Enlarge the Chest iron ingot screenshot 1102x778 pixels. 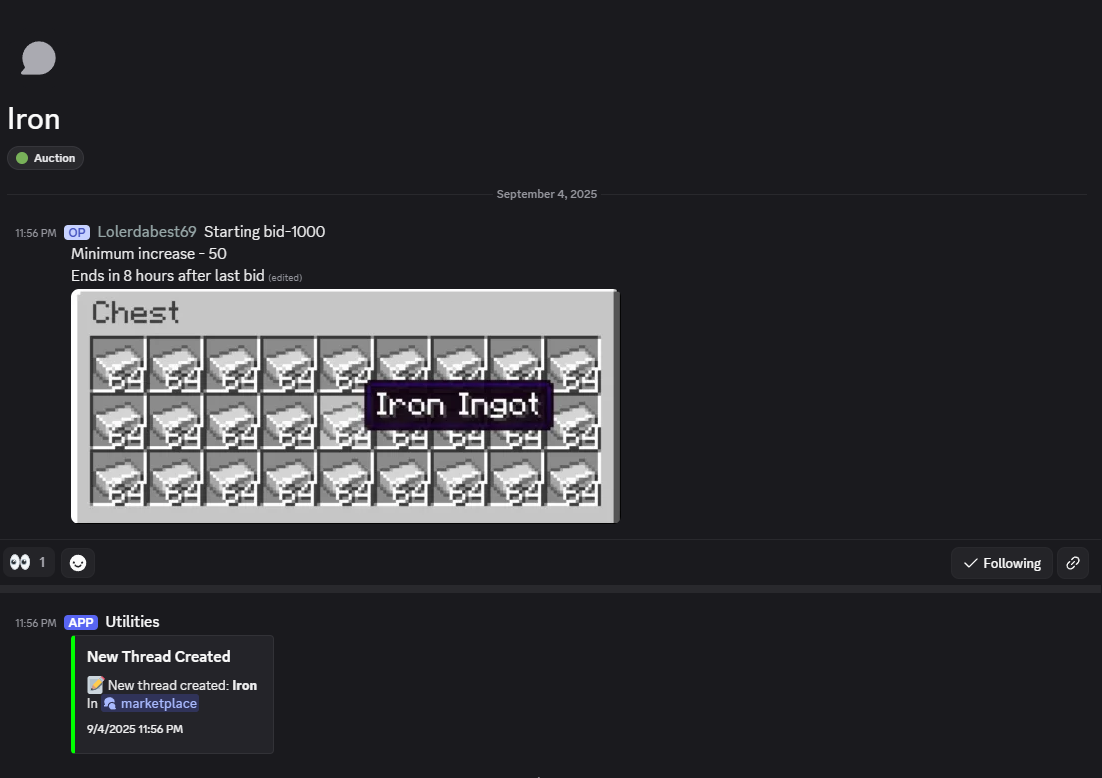tap(345, 406)
